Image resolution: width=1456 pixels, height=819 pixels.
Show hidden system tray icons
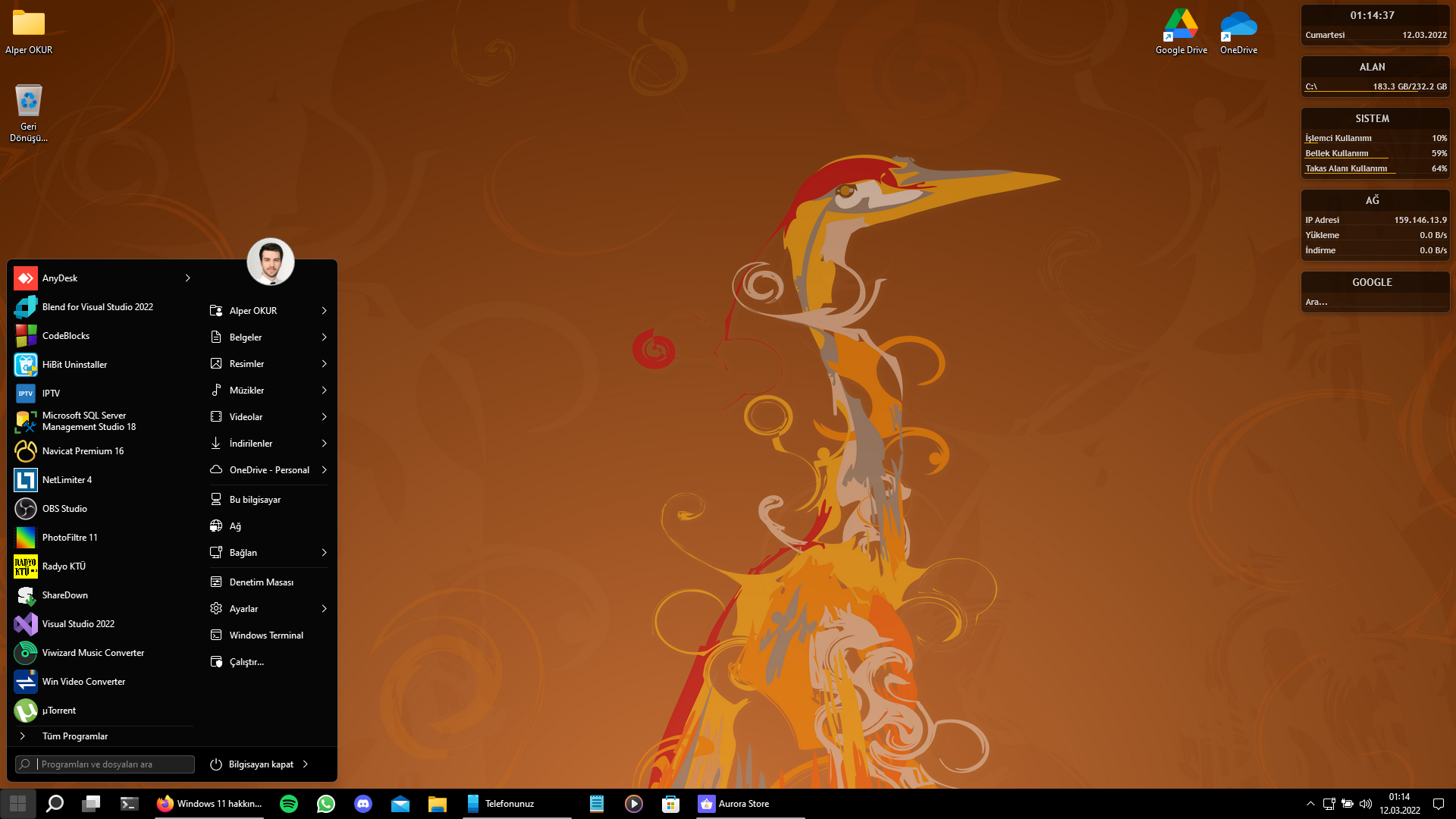pos(1310,804)
